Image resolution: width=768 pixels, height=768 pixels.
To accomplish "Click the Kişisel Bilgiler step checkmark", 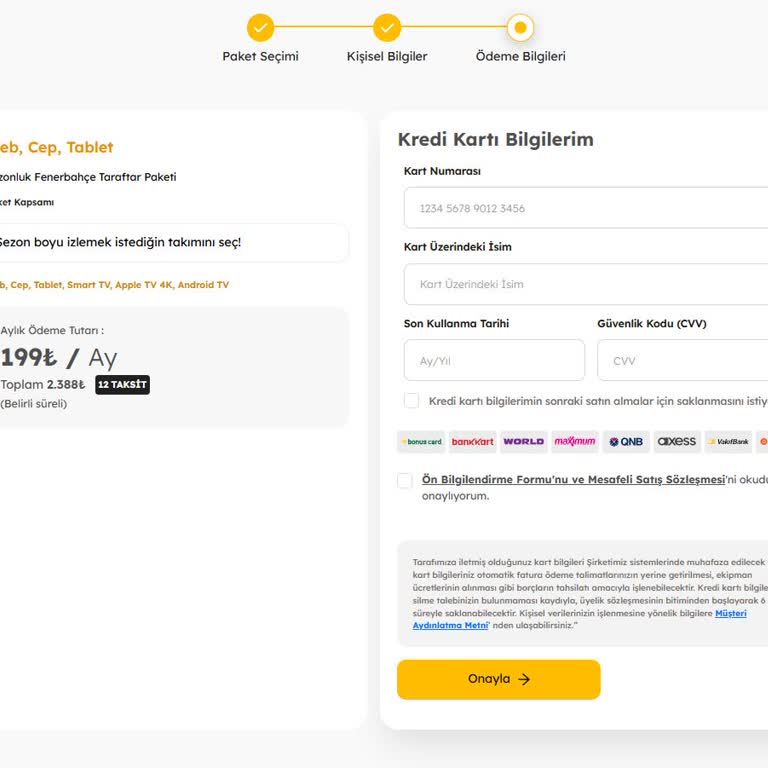I will (387, 27).
